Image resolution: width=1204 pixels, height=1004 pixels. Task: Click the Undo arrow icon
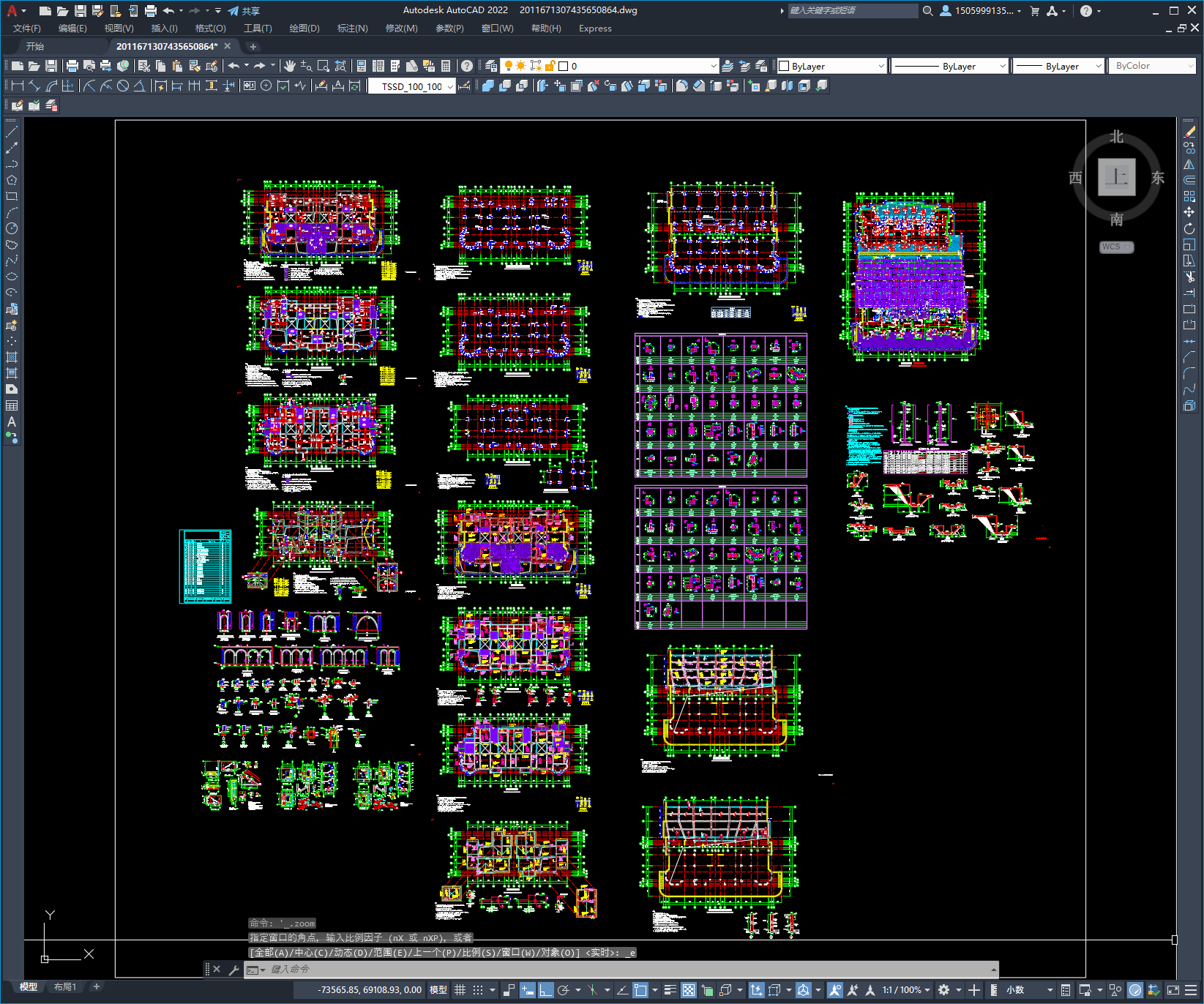(233, 66)
